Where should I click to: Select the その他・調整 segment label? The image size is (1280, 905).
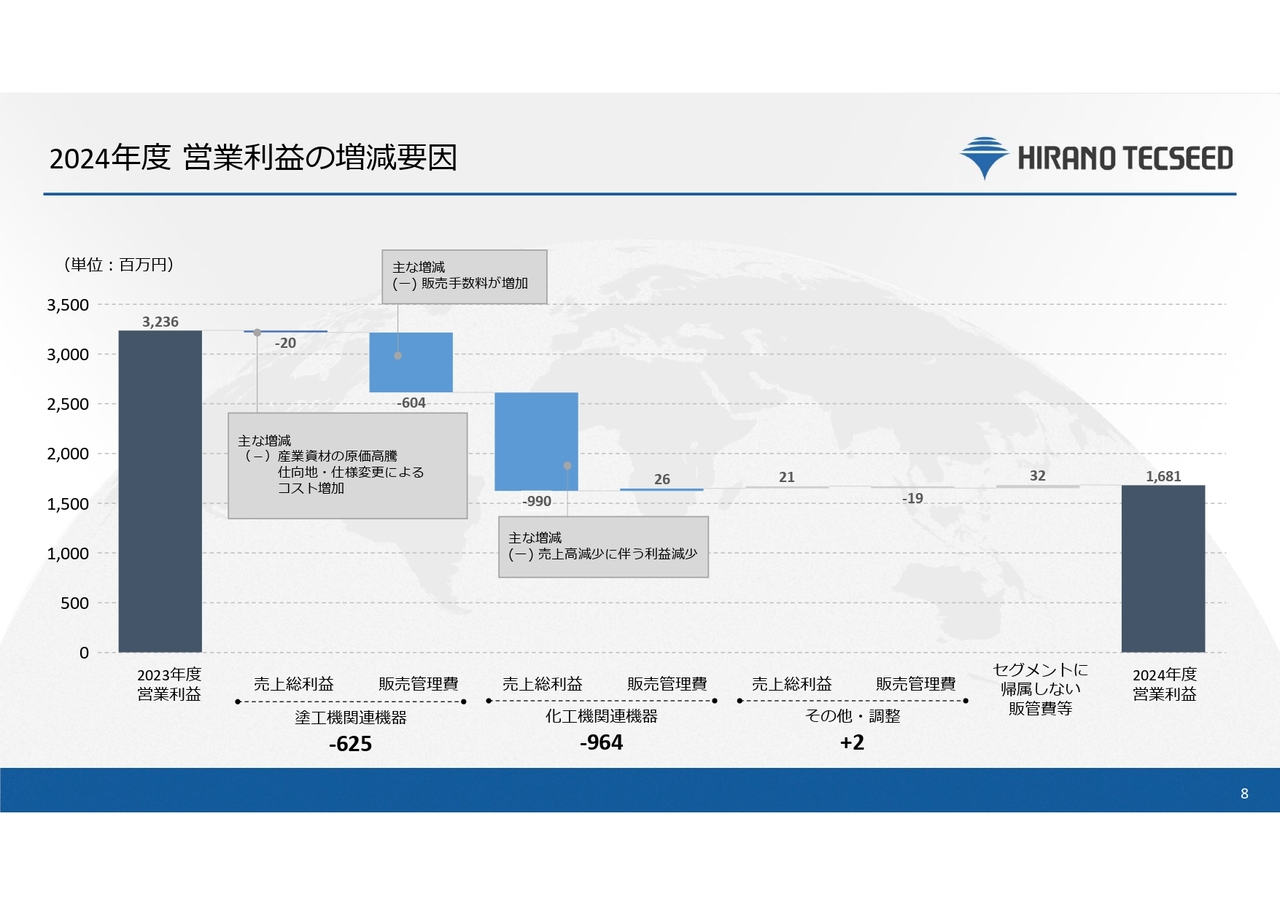(x=852, y=717)
